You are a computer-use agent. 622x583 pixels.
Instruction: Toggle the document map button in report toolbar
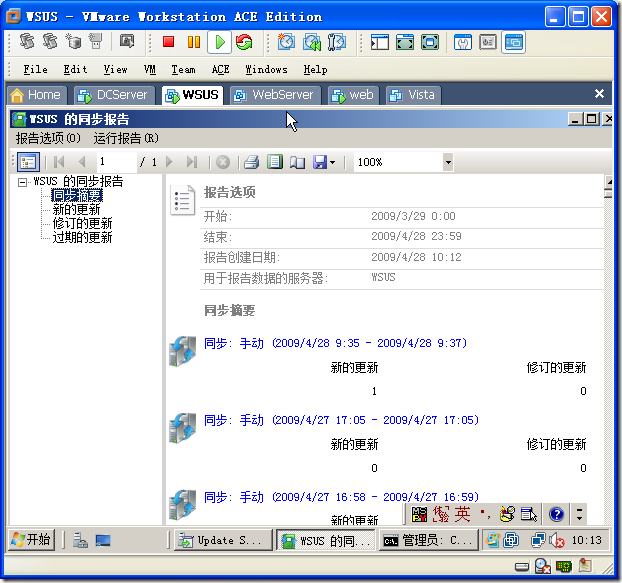pos(28,162)
